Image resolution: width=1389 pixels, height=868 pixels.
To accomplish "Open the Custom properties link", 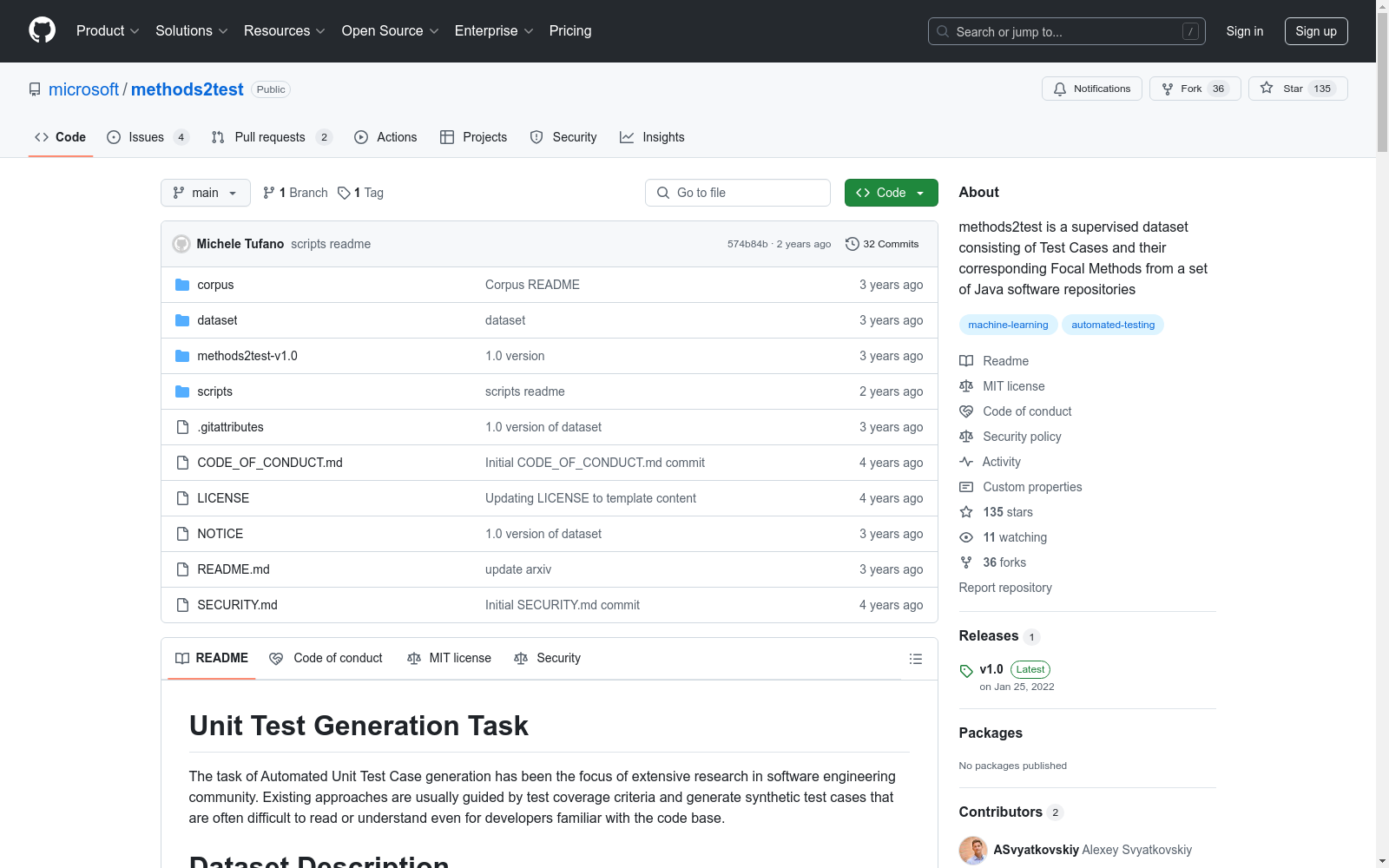I will click(1021, 487).
